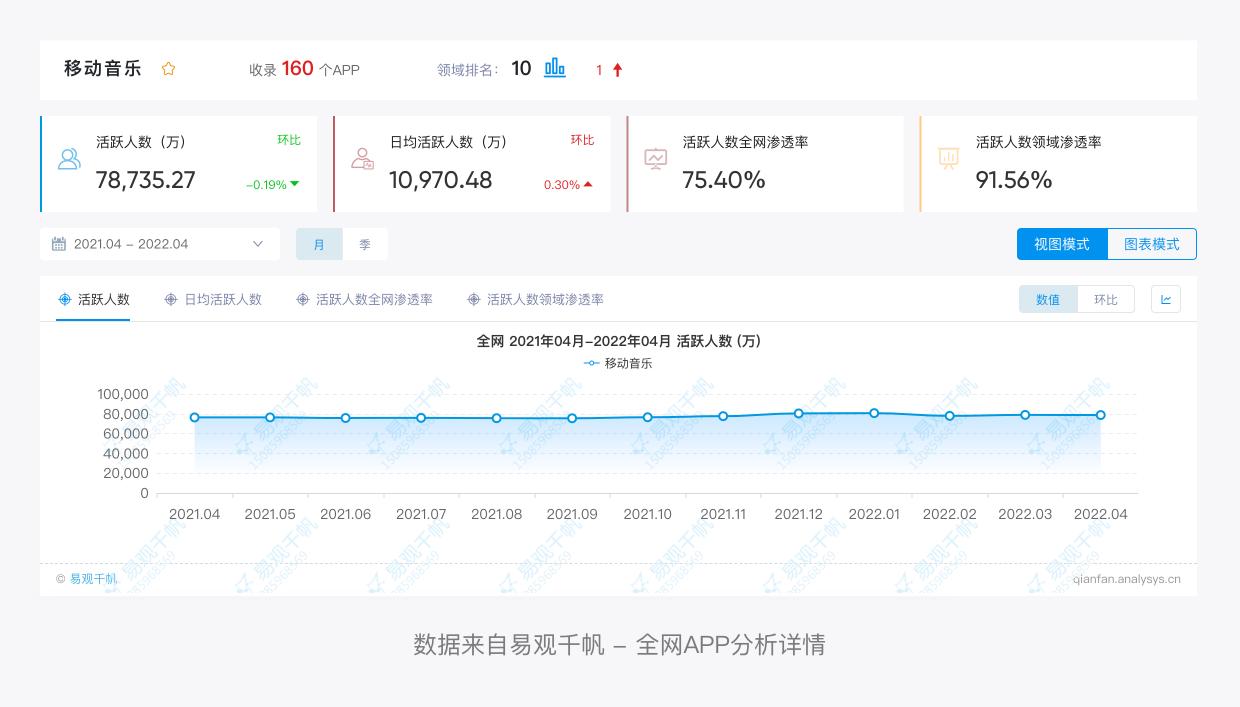Open the domain ranking bar chart icon
Screen dimensions: 1240x707
(x=555, y=68)
